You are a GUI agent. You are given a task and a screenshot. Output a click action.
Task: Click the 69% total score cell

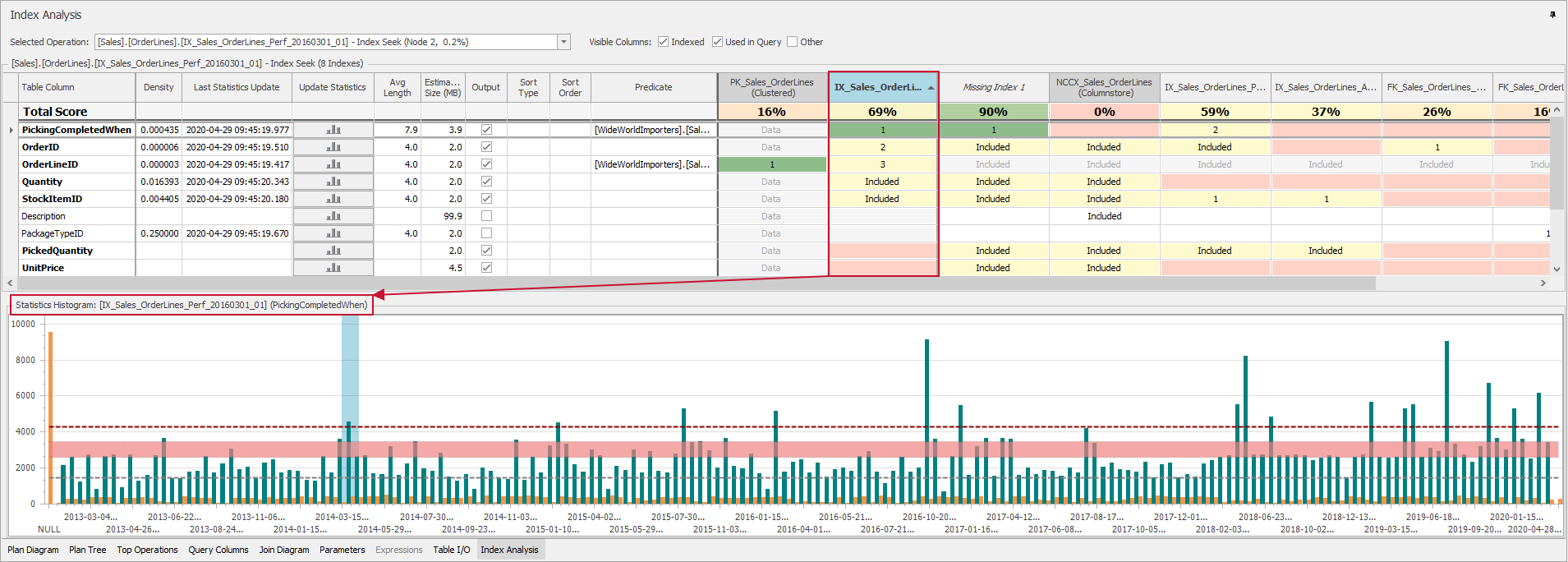tap(883, 112)
